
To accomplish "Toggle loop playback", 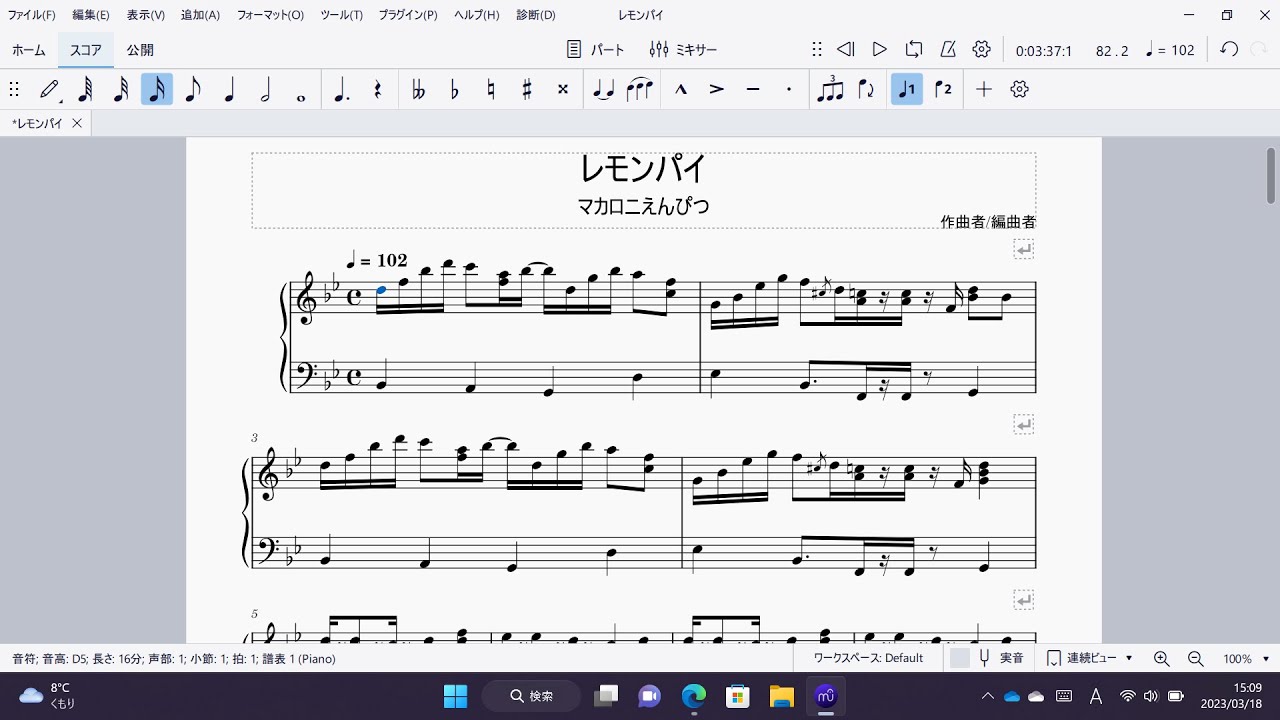I will [x=914, y=49].
